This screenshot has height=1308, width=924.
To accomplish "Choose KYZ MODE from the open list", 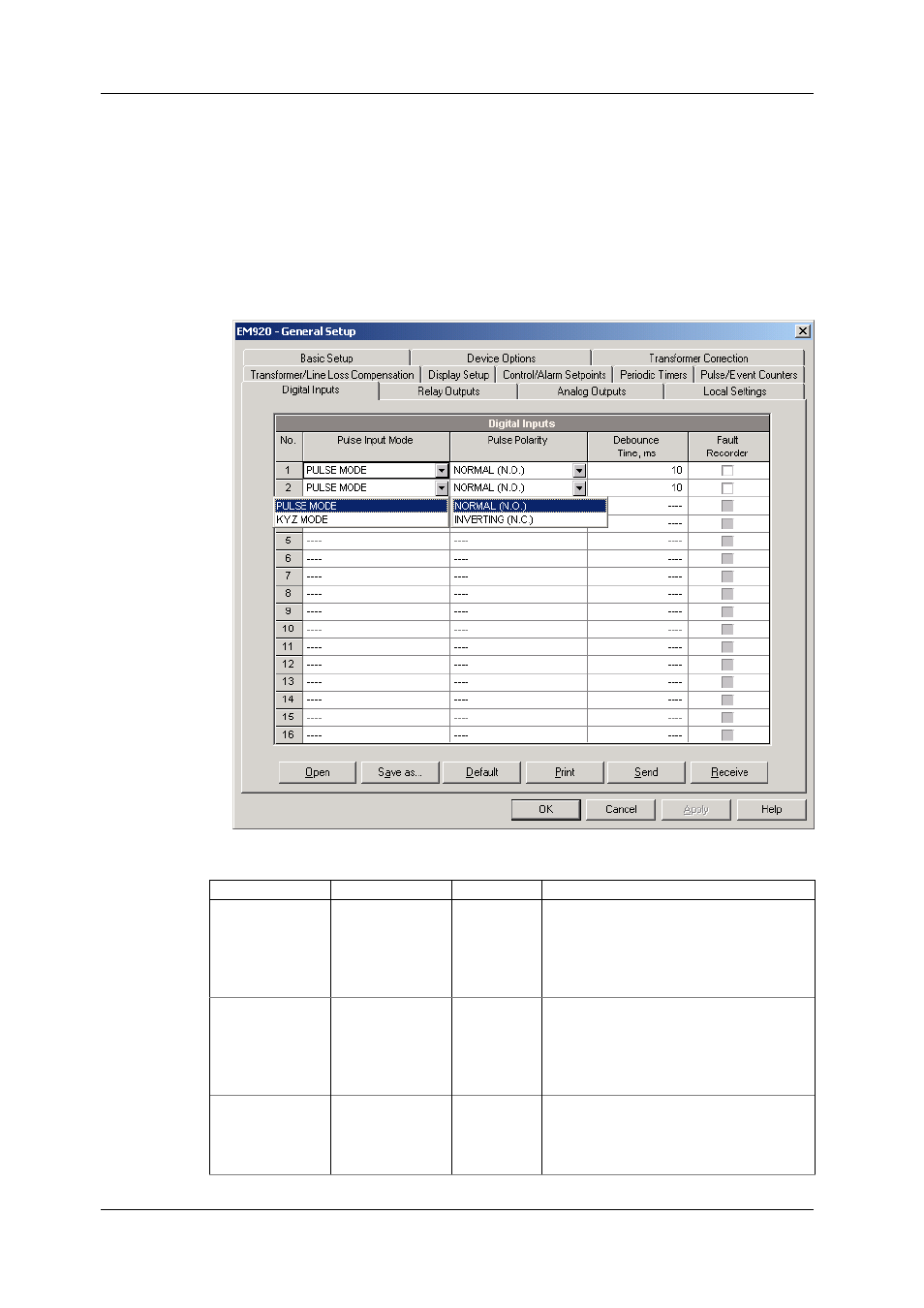I will (x=361, y=519).
